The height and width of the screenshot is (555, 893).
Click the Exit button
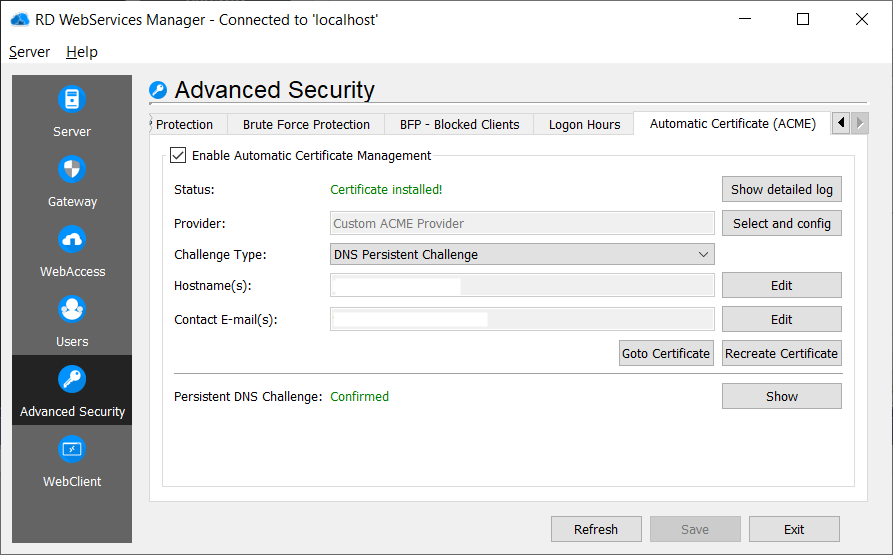point(794,529)
